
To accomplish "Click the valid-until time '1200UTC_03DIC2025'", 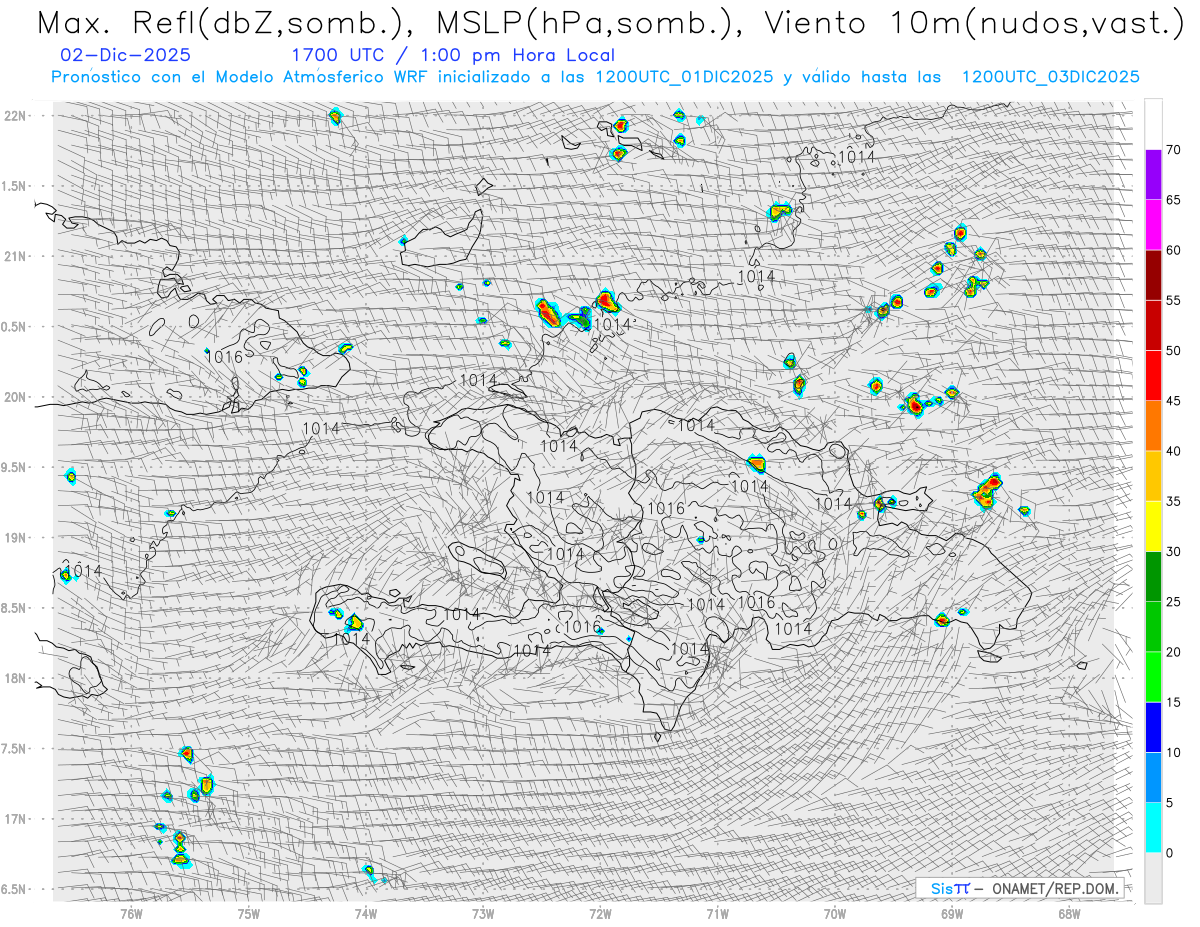I will click(x=1050, y=77).
